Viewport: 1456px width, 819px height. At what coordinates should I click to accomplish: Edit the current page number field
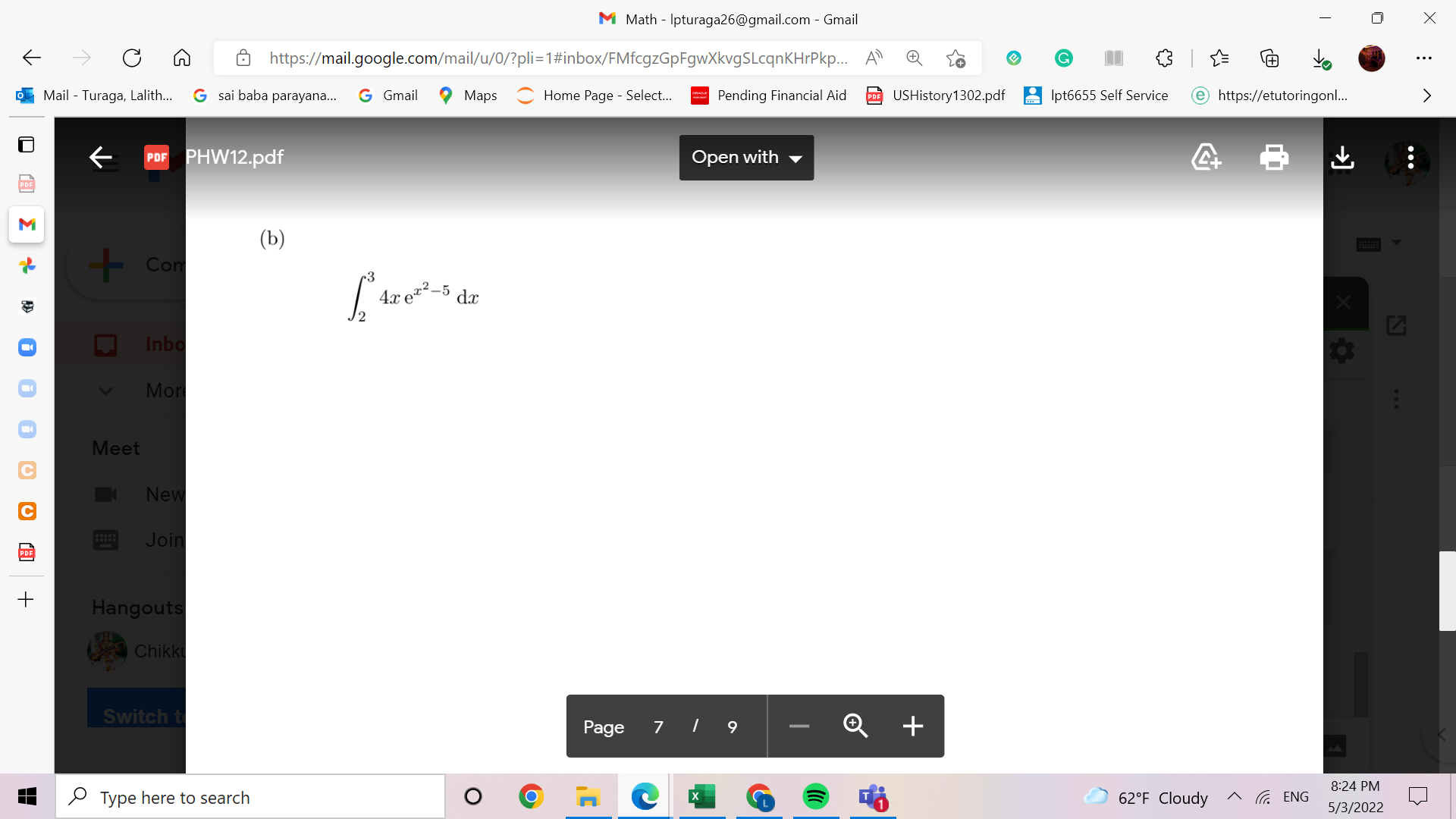point(658,727)
